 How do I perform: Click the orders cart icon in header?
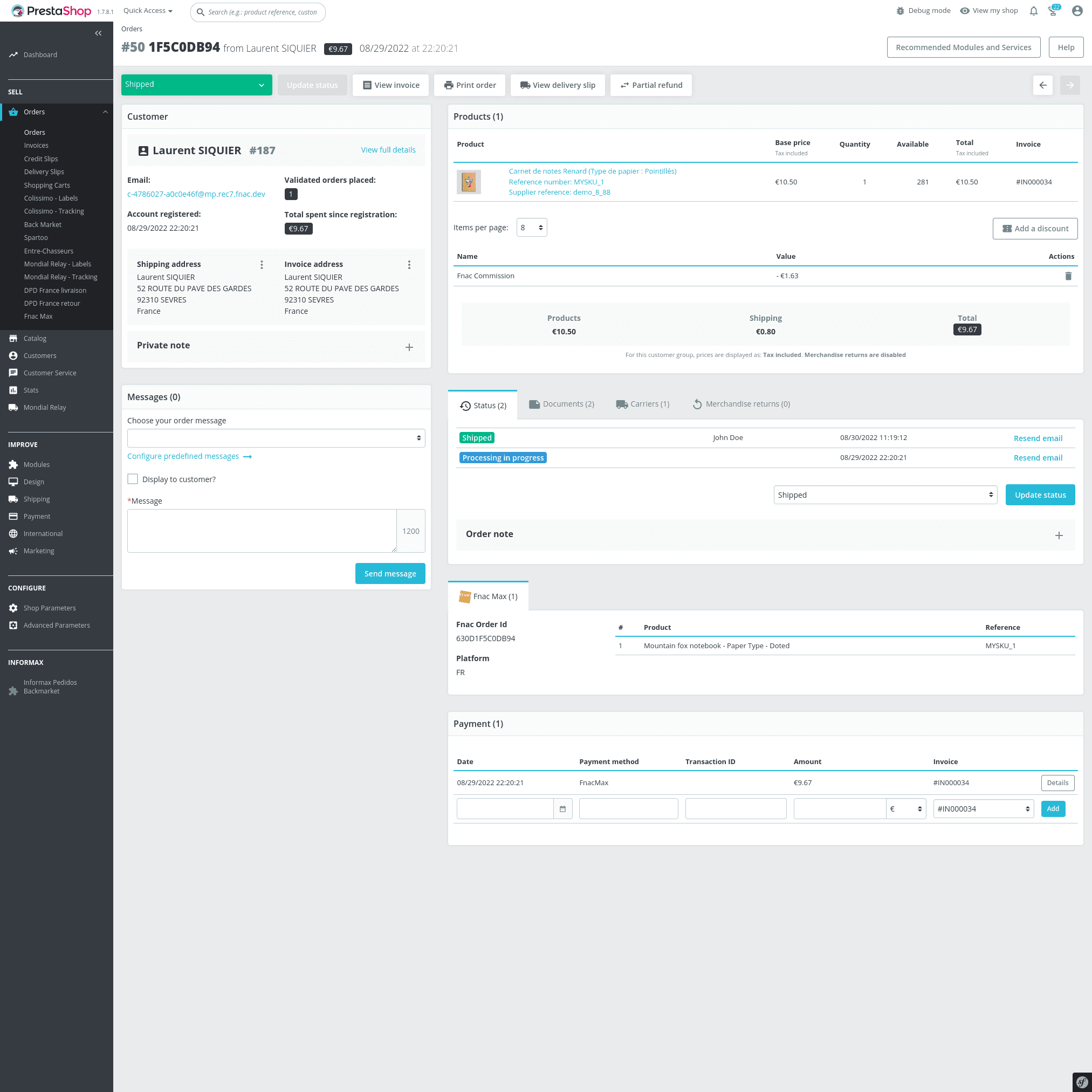(x=1053, y=11)
